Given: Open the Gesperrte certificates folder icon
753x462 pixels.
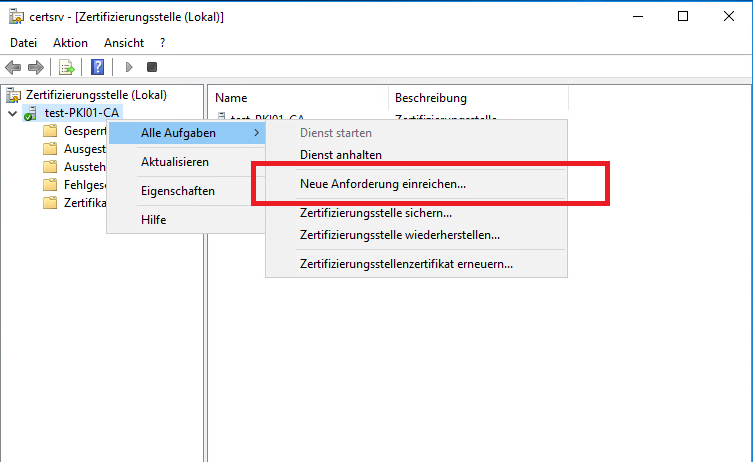Looking at the screenshot, I should click(x=50, y=131).
